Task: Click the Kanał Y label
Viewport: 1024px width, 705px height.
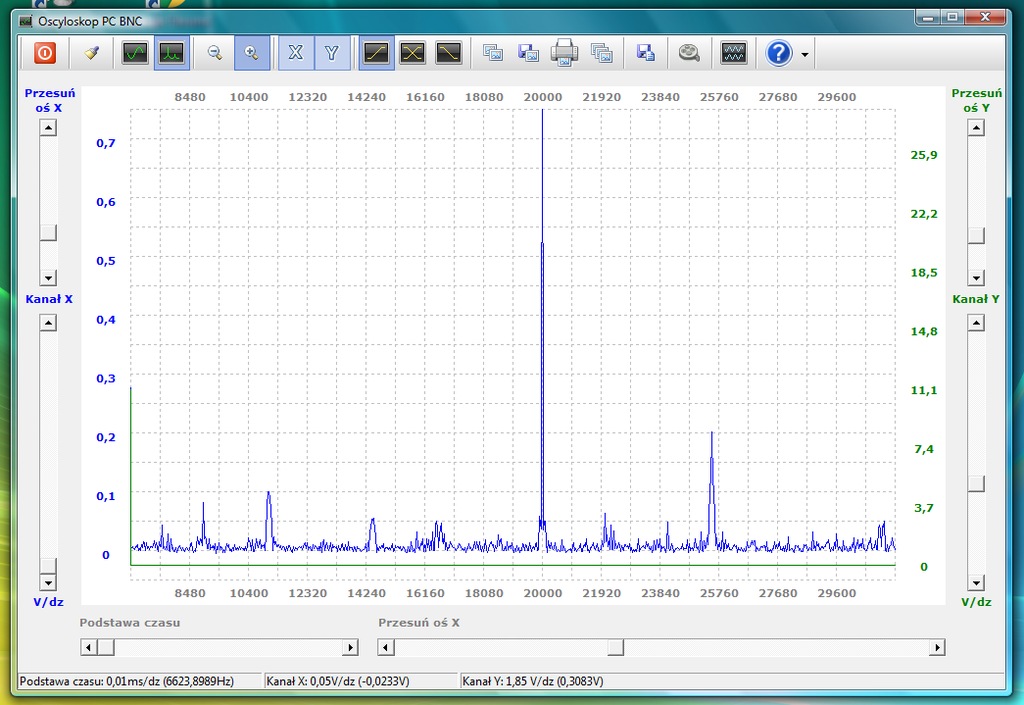Action: pyautogui.click(x=976, y=299)
